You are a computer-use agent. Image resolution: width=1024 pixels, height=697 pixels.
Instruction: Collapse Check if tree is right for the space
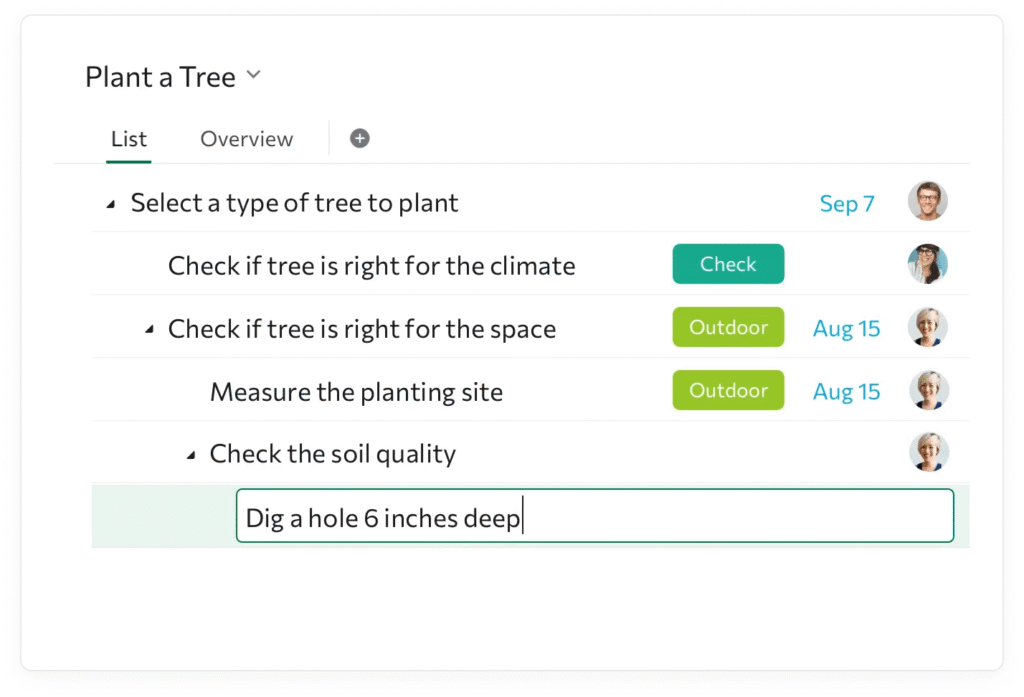coord(150,327)
